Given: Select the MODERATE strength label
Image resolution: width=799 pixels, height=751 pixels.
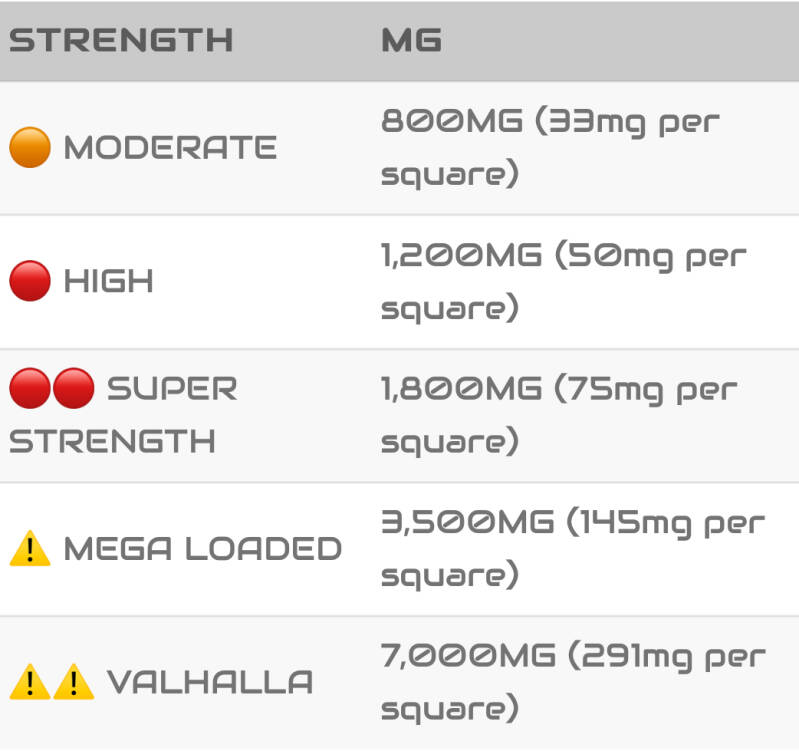Looking at the screenshot, I should pos(170,148).
